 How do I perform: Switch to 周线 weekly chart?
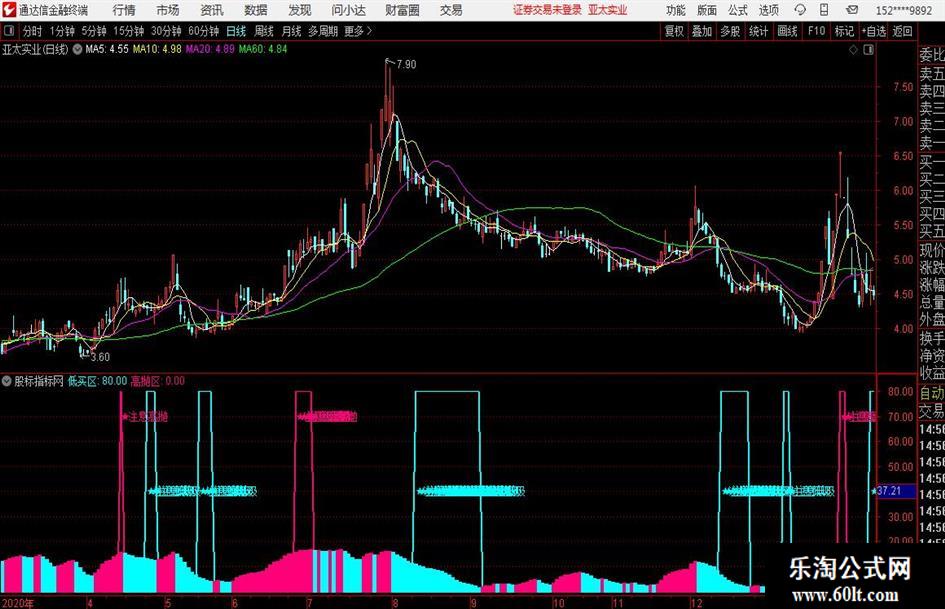coord(264,31)
